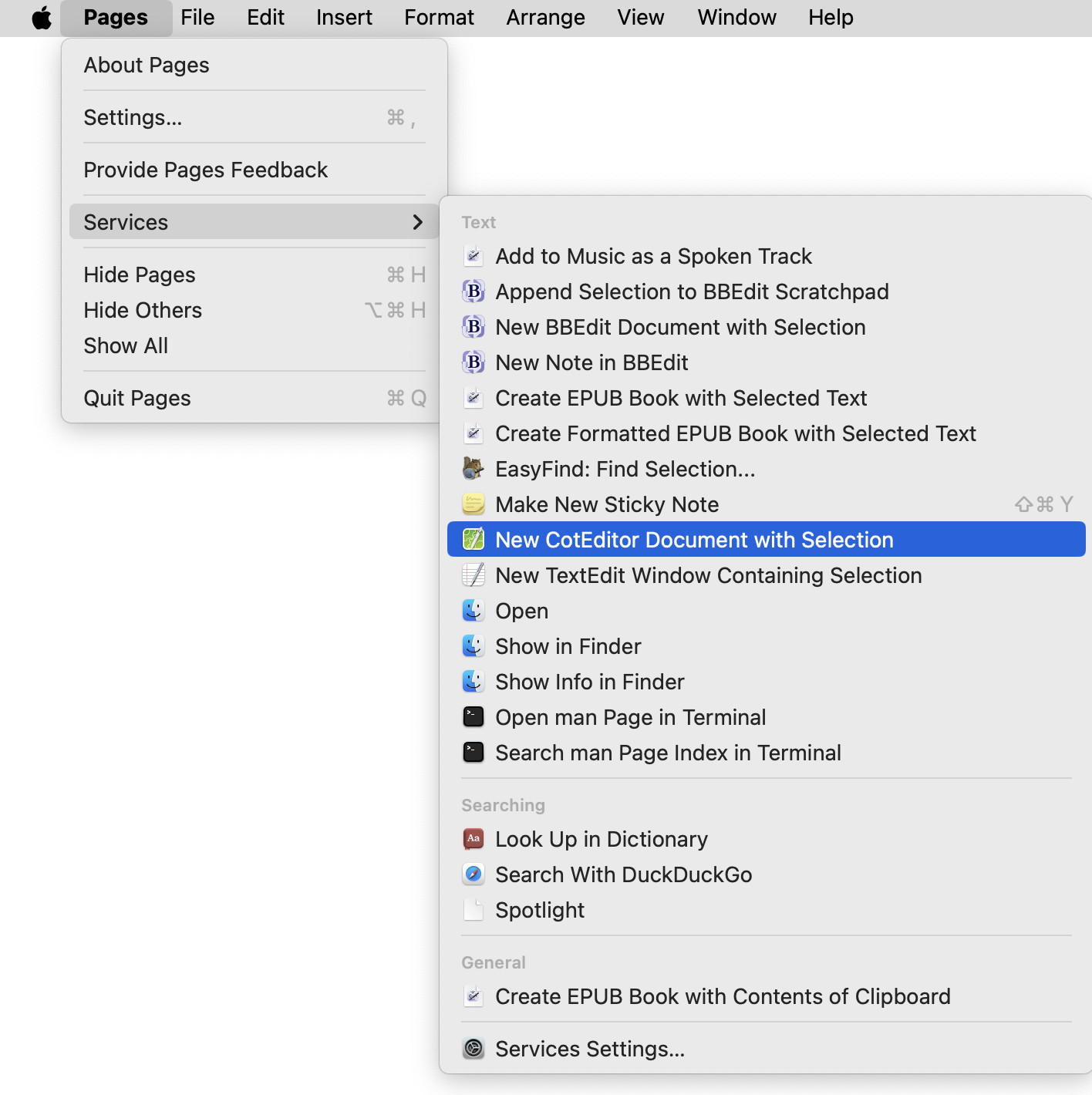Select EasyFind: Find Selection…
The height and width of the screenshot is (1095, 1092).
pos(767,469)
